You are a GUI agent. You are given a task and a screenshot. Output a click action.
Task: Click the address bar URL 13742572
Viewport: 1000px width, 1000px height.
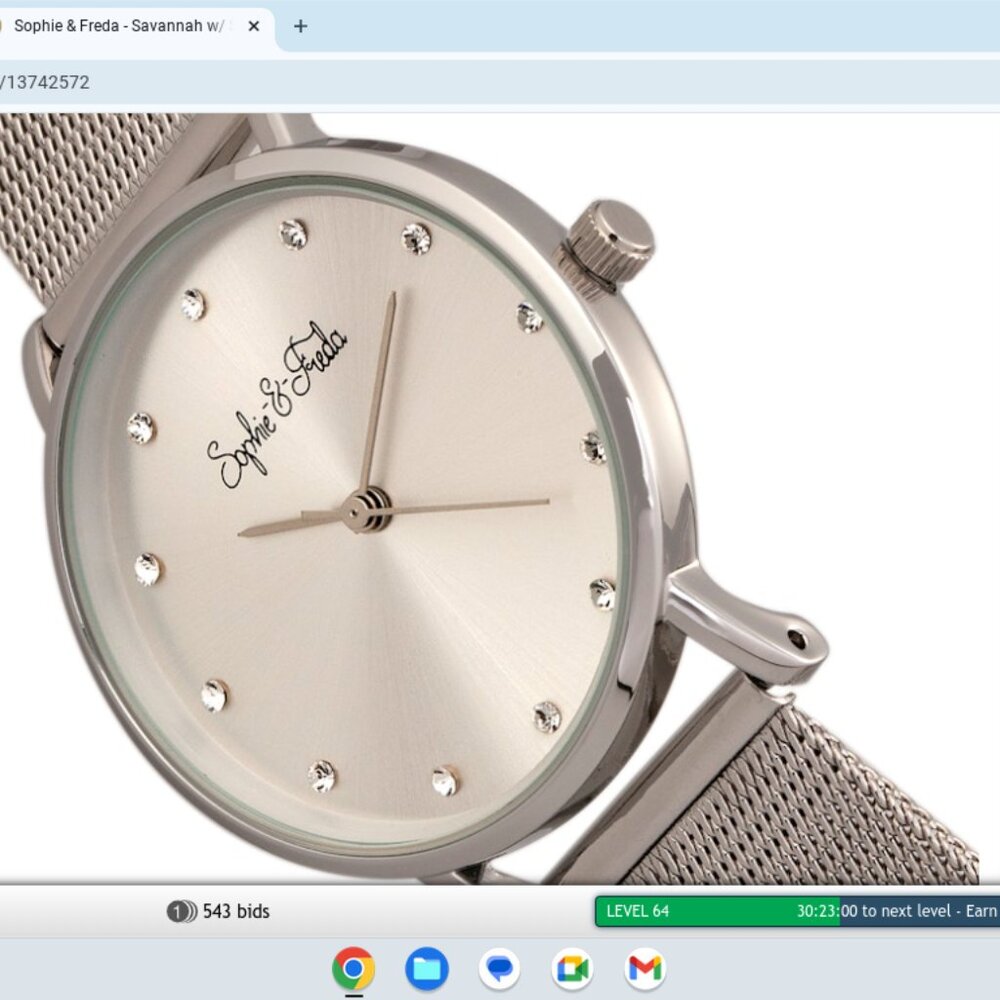point(45,82)
